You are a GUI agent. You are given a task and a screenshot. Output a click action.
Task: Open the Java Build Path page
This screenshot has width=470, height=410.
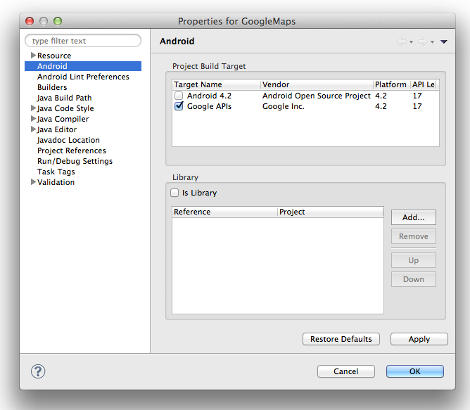(x=64, y=98)
